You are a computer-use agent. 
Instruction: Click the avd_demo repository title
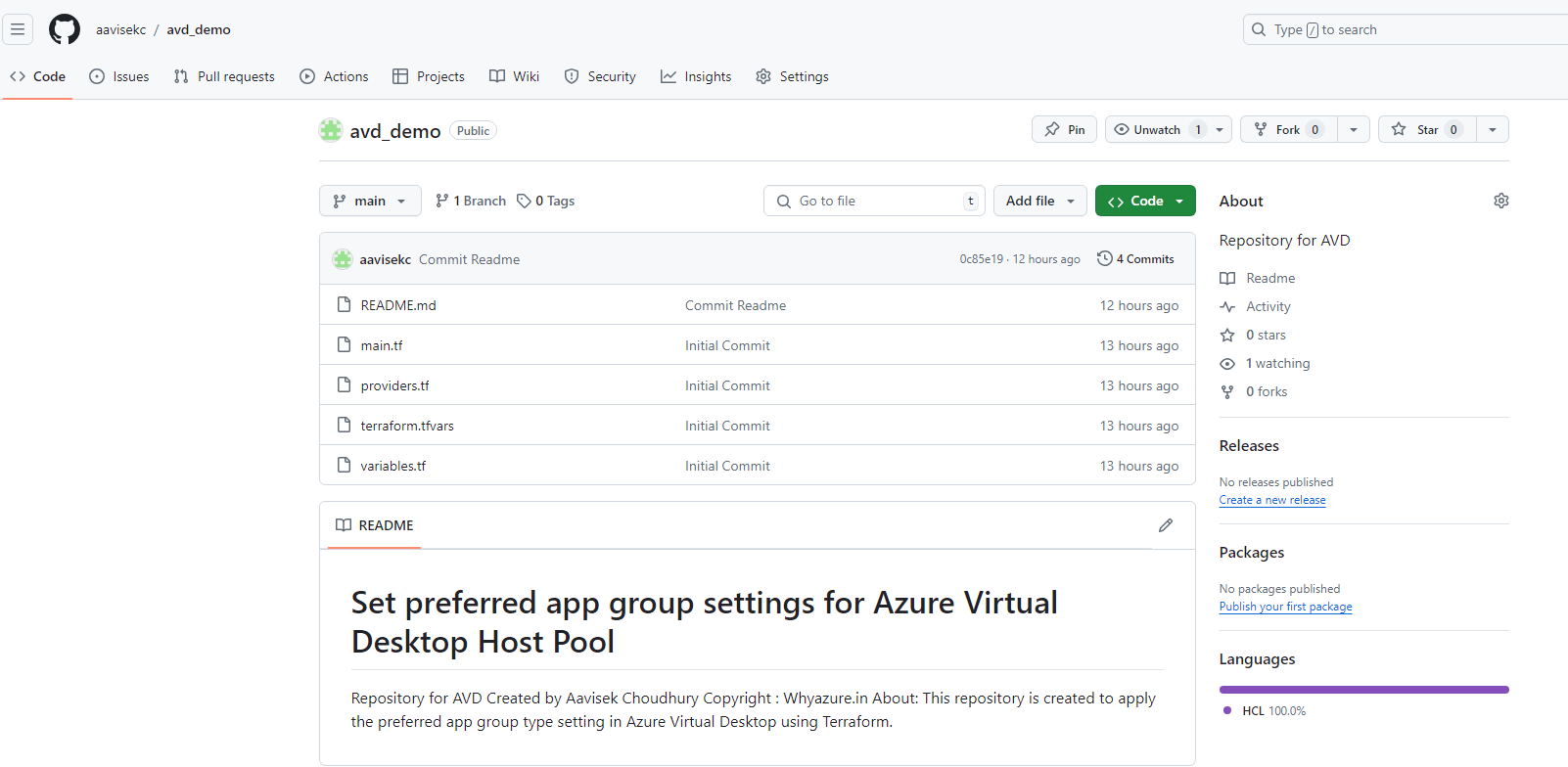click(x=395, y=131)
